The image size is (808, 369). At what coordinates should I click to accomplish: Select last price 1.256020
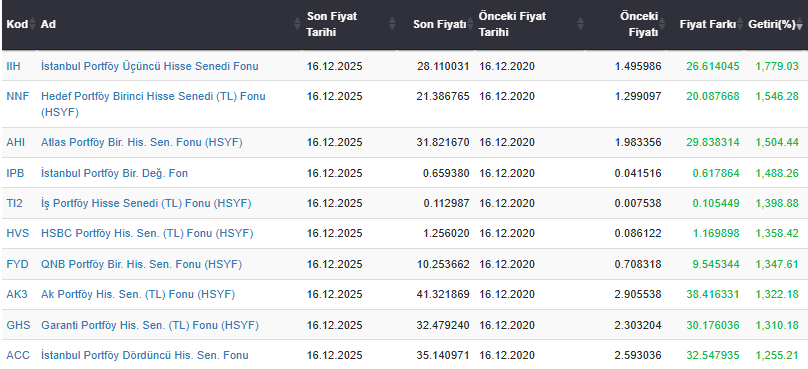pos(446,234)
